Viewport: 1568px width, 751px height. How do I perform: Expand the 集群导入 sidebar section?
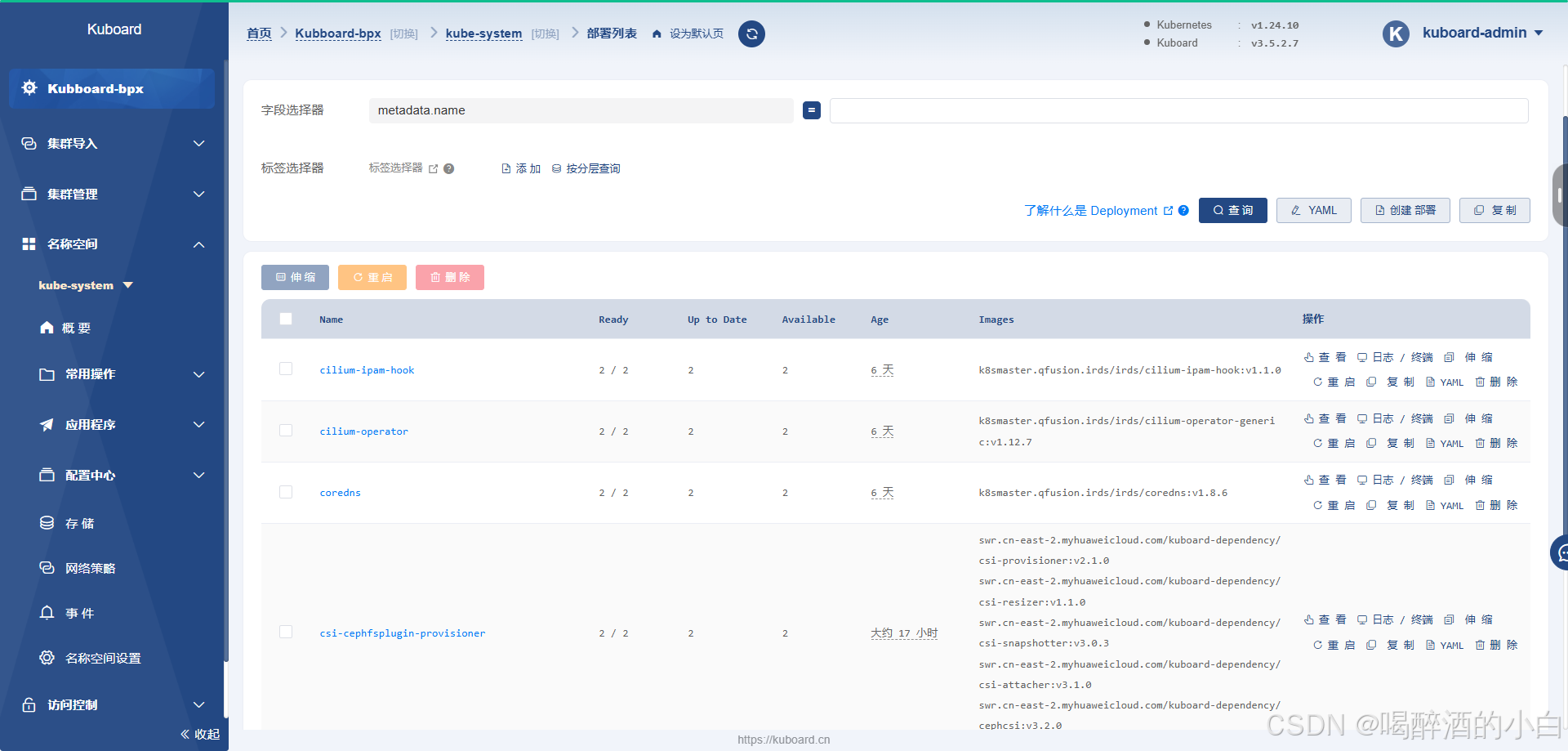tap(113, 144)
